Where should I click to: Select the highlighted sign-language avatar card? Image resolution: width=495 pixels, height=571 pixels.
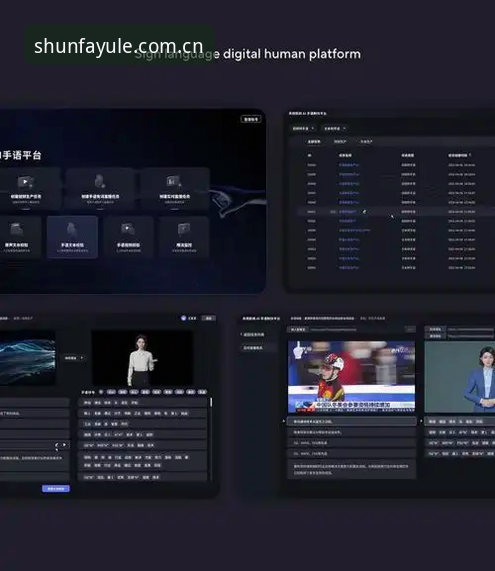72,237
